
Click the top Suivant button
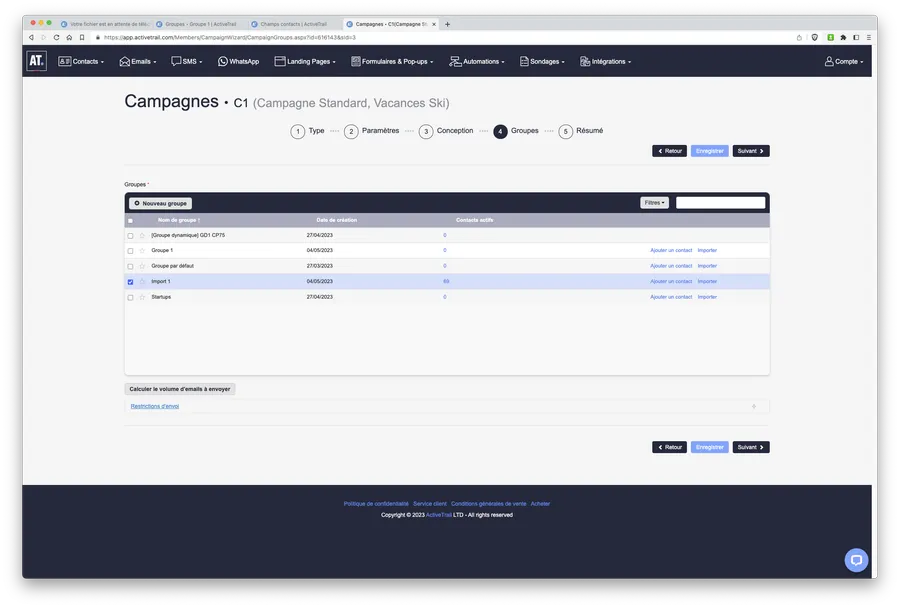click(751, 151)
